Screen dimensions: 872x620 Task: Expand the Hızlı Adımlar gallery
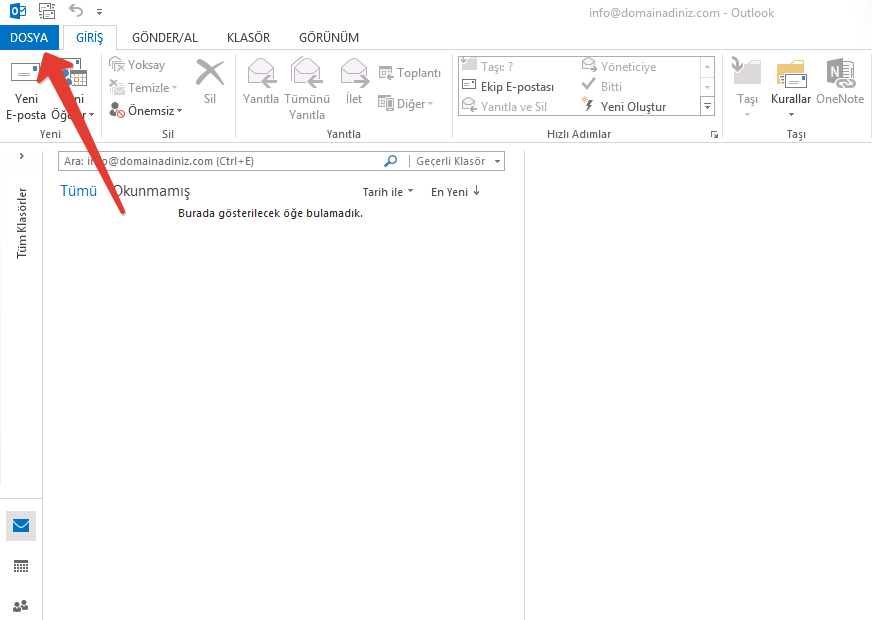pyautogui.click(x=708, y=106)
